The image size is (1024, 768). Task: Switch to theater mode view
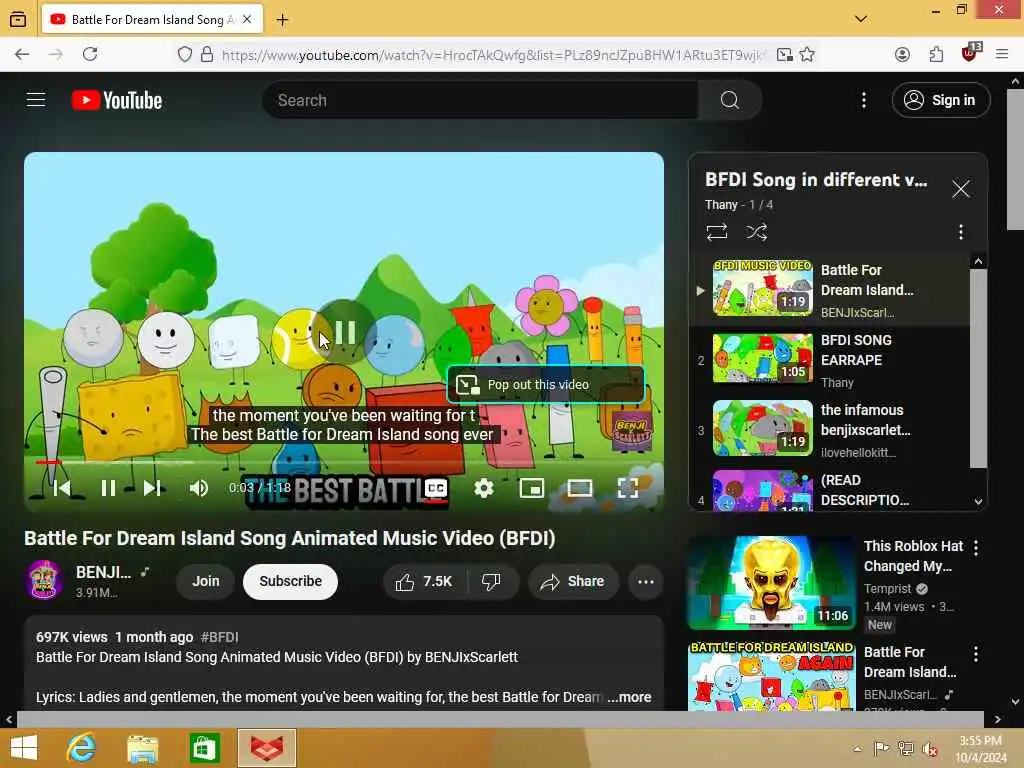pyautogui.click(x=579, y=488)
